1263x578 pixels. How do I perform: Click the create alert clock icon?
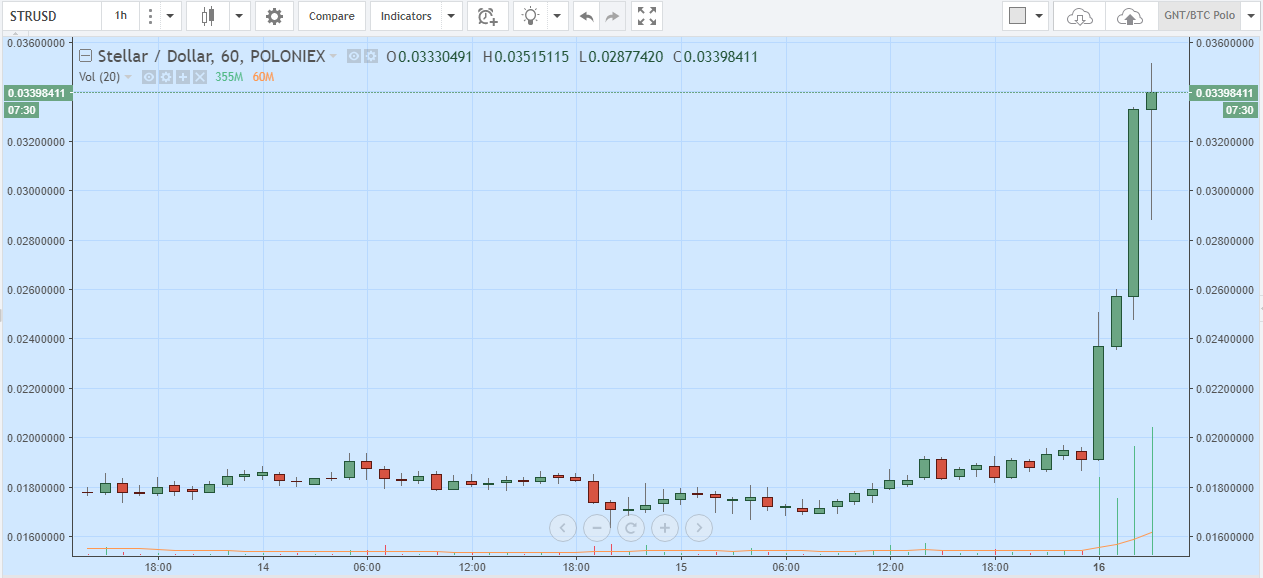487,16
